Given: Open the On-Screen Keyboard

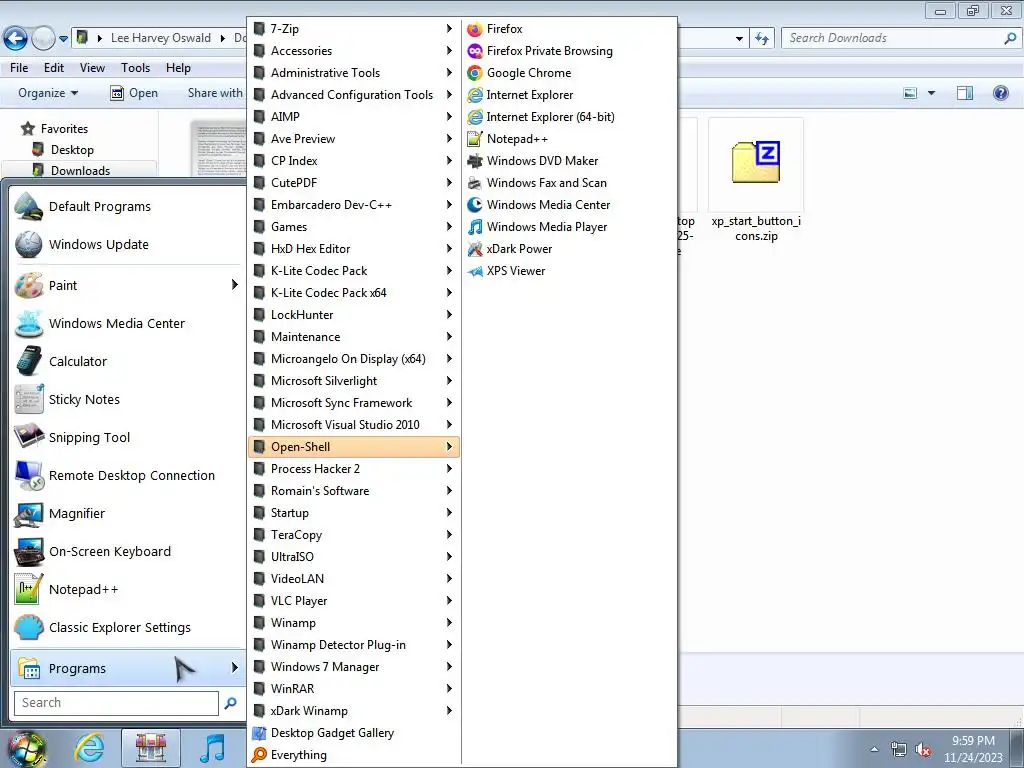Looking at the screenshot, I should 127,551.
